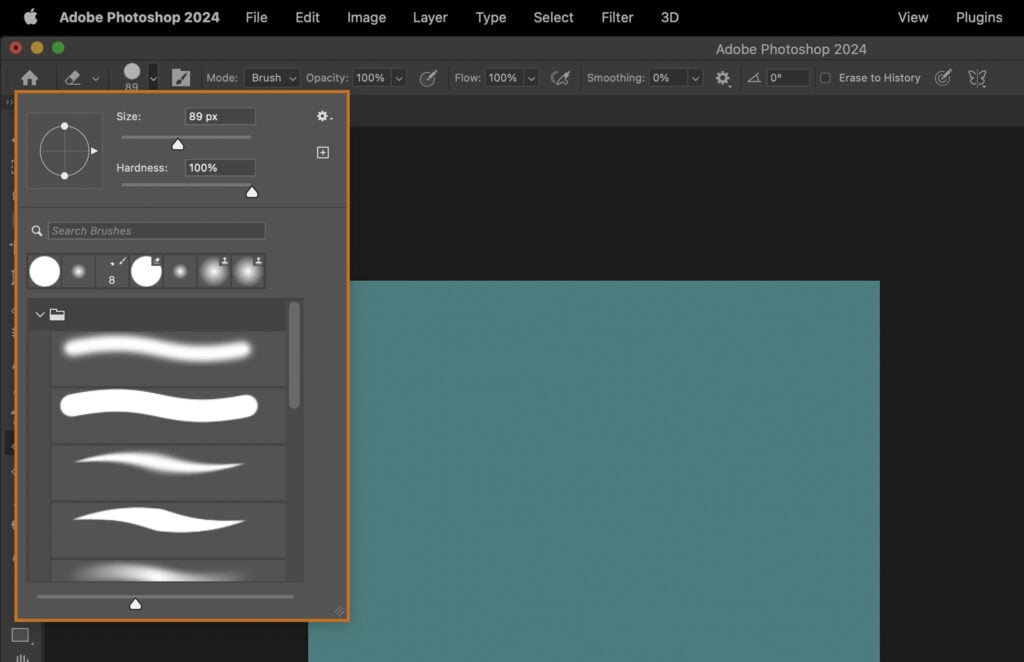Activate the paint symmetry butterfly icon
The width and height of the screenshot is (1024, 662).
pyautogui.click(x=977, y=77)
